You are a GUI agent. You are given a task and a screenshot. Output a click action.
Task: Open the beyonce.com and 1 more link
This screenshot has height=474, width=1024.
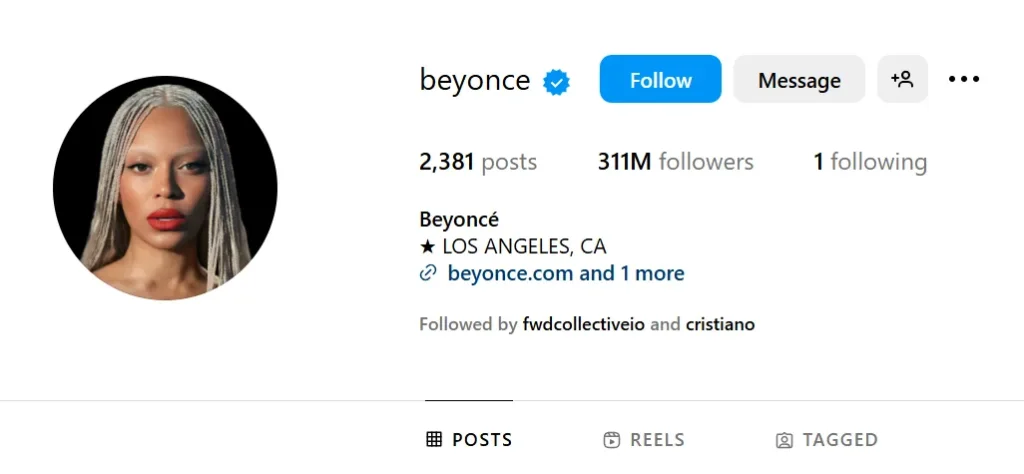566,273
